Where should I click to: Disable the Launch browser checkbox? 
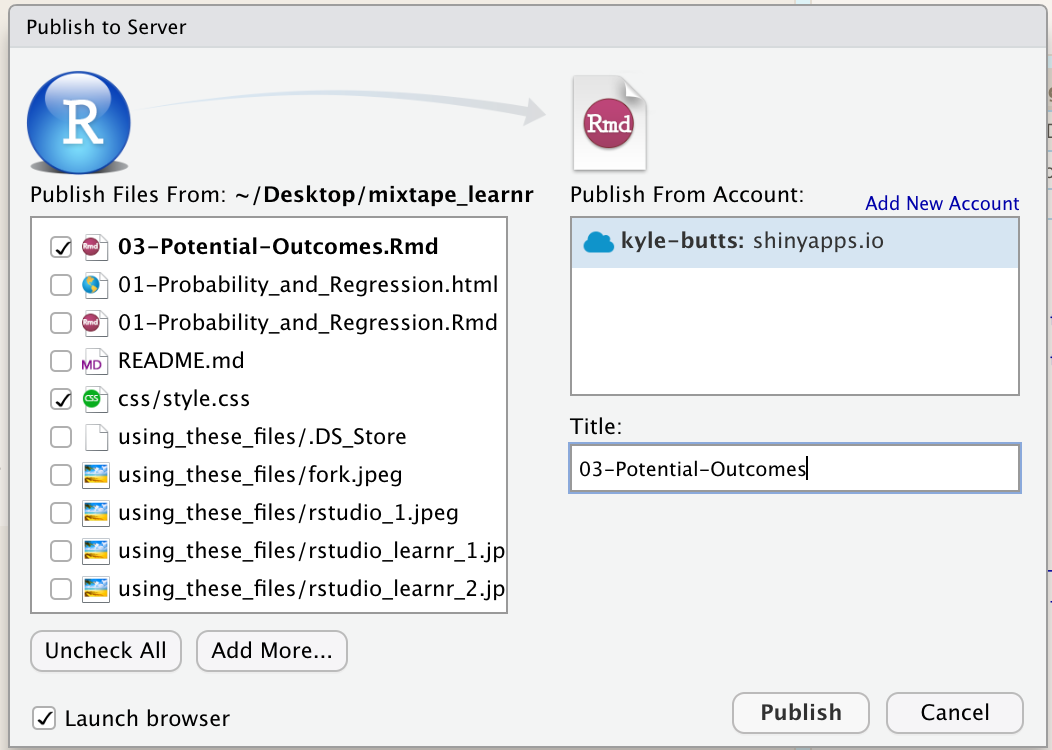[x=44, y=718]
